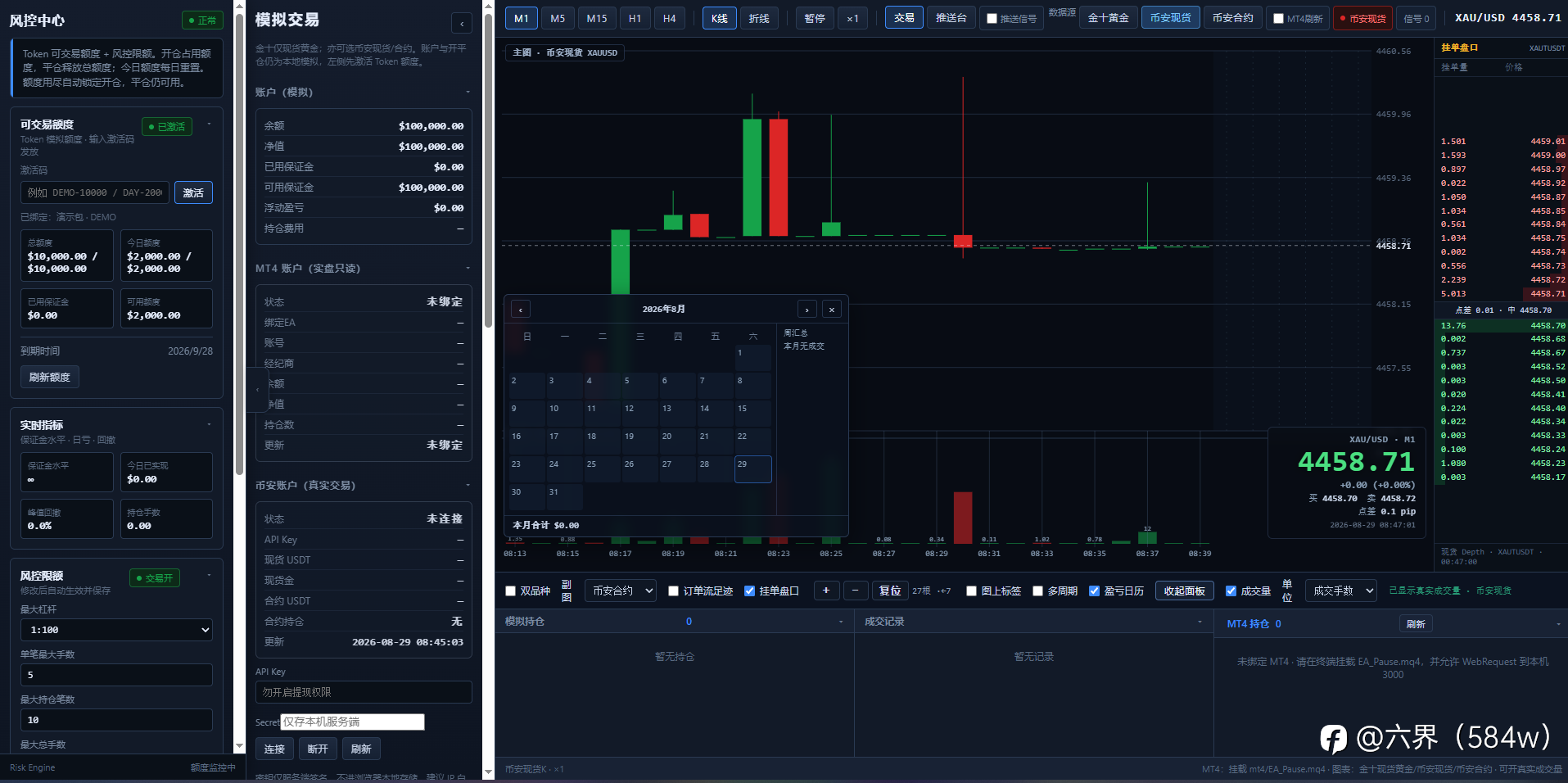Viewport: 1568px width, 783px height.
Task: Collapse the 实时指标 card chevron
Action: (x=210, y=424)
